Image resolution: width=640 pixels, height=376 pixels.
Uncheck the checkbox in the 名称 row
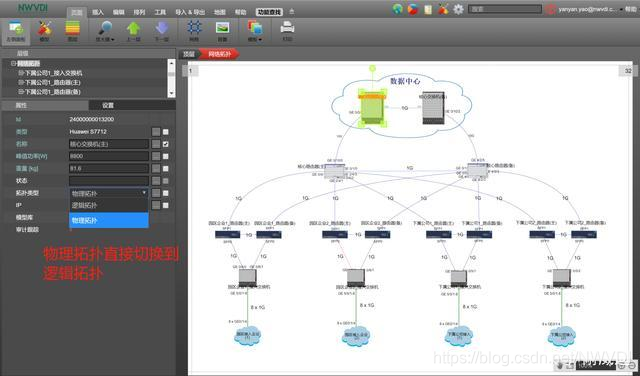[x=165, y=144]
